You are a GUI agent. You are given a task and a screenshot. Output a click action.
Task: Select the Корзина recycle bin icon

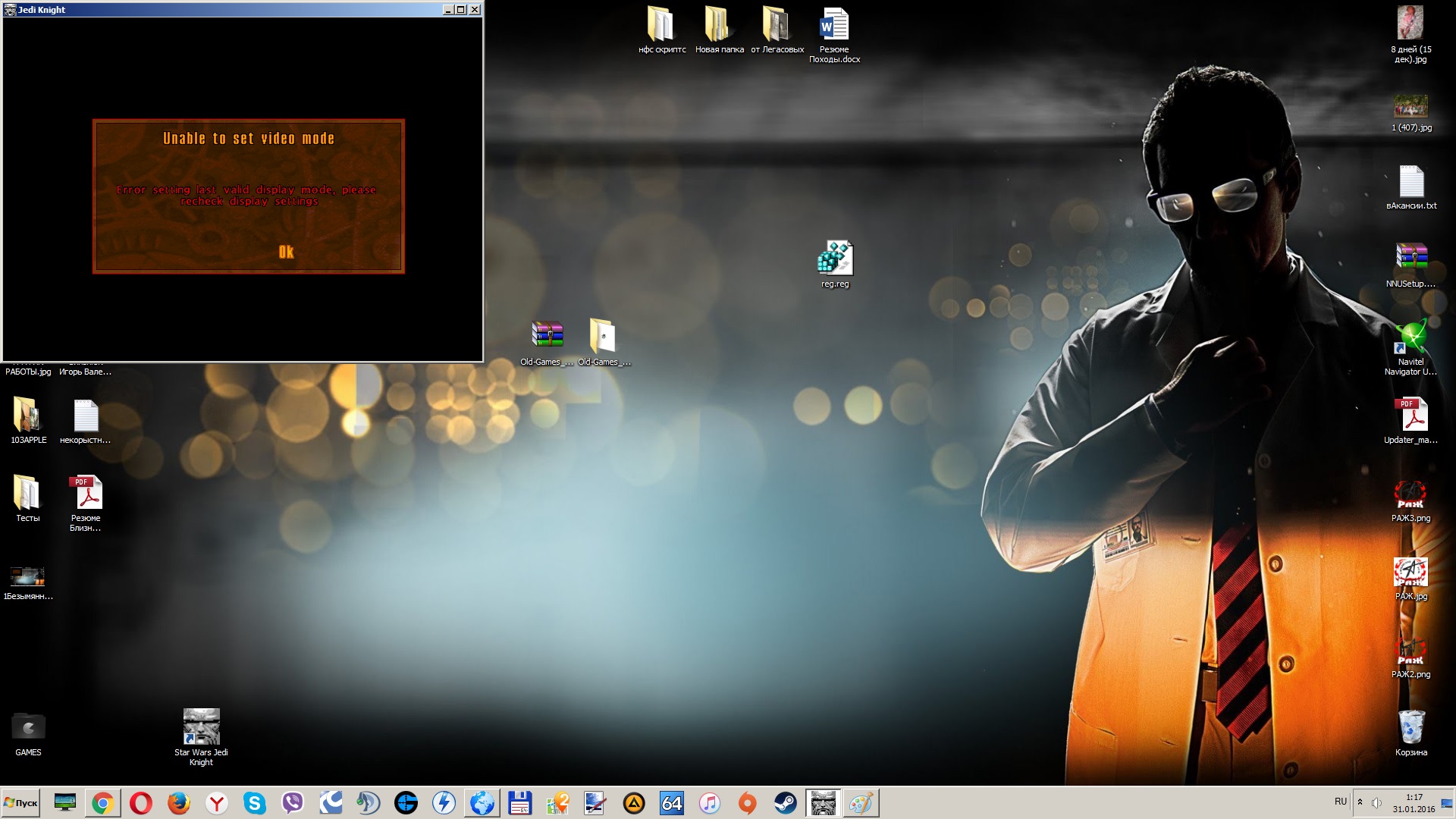pyautogui.click(x=1410, y=728)
